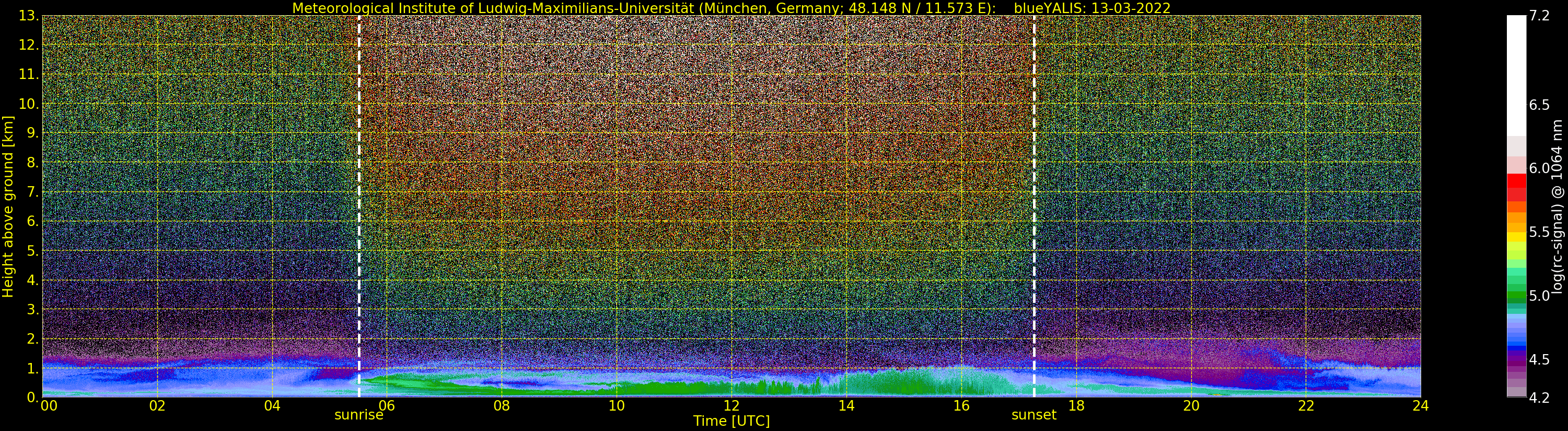Click the '20' time axis tick label
Screen dimensions: 1568x431
click(x=1191, y=405)
